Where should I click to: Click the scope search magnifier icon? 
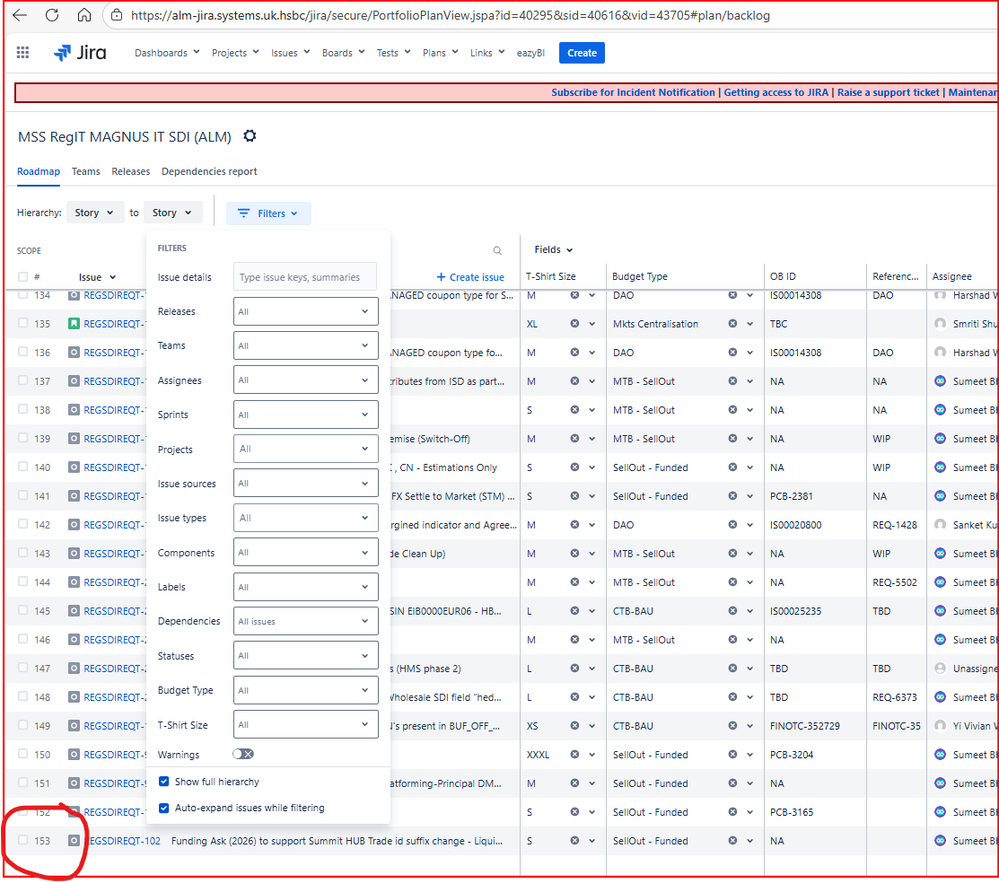click(x=498, y=250)
